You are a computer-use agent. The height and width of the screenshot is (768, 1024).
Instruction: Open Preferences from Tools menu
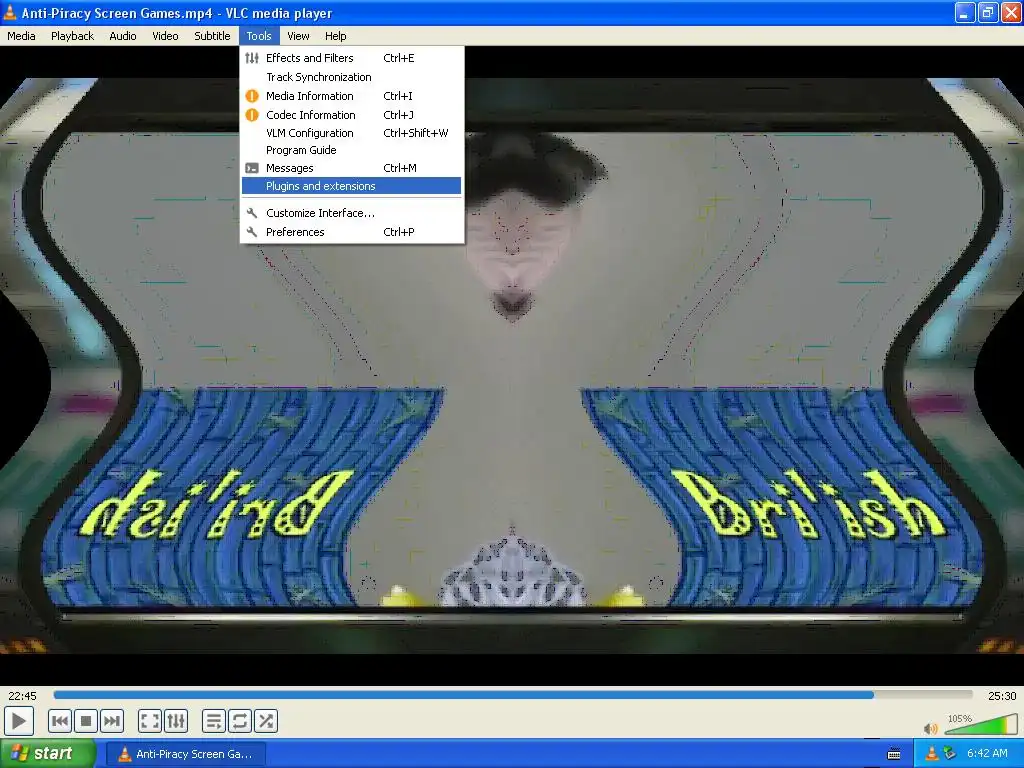coord(351,232)
